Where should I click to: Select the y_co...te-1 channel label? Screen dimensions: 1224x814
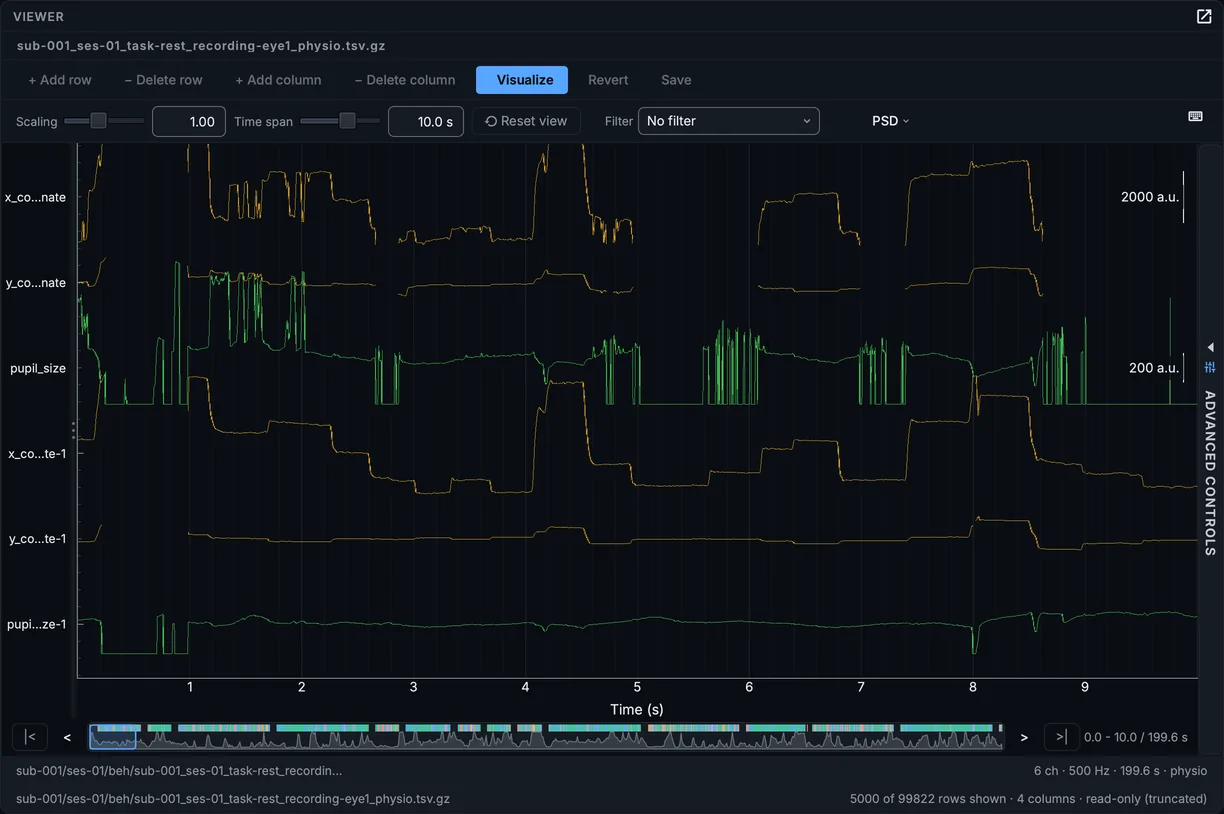point(37,539)
